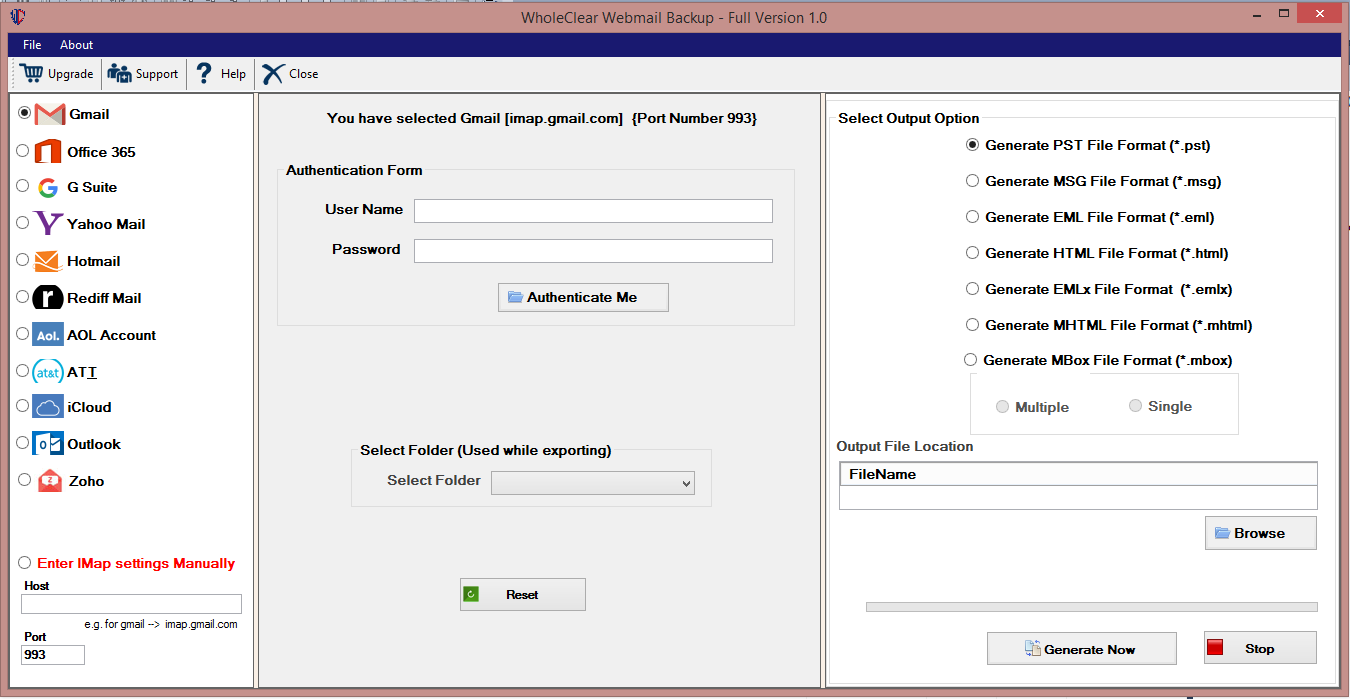
Task: Click the Yahoo Mail purple Y icon
Action: [x=49, y=224]
